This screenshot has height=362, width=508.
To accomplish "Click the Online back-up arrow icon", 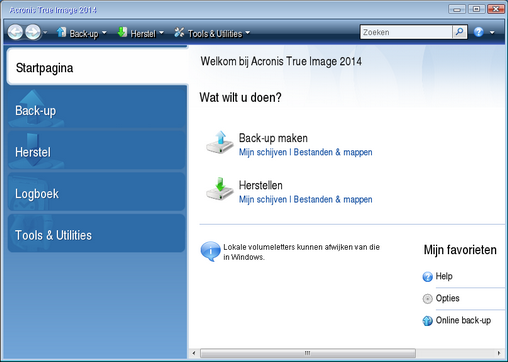I will click(x=428, y=321).
